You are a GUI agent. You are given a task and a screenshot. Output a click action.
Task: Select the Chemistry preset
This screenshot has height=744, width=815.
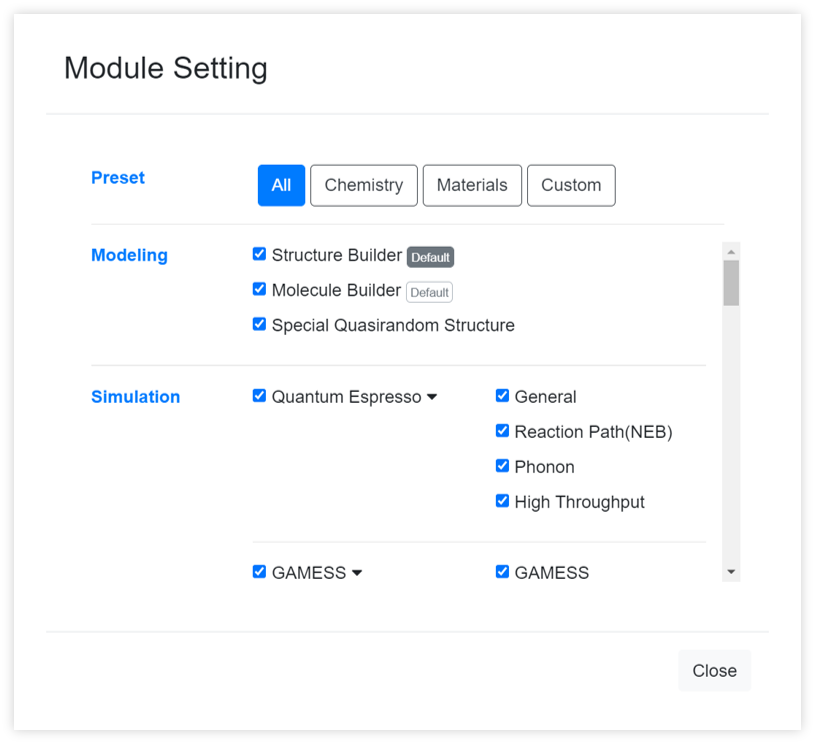[x=363, y=185]
